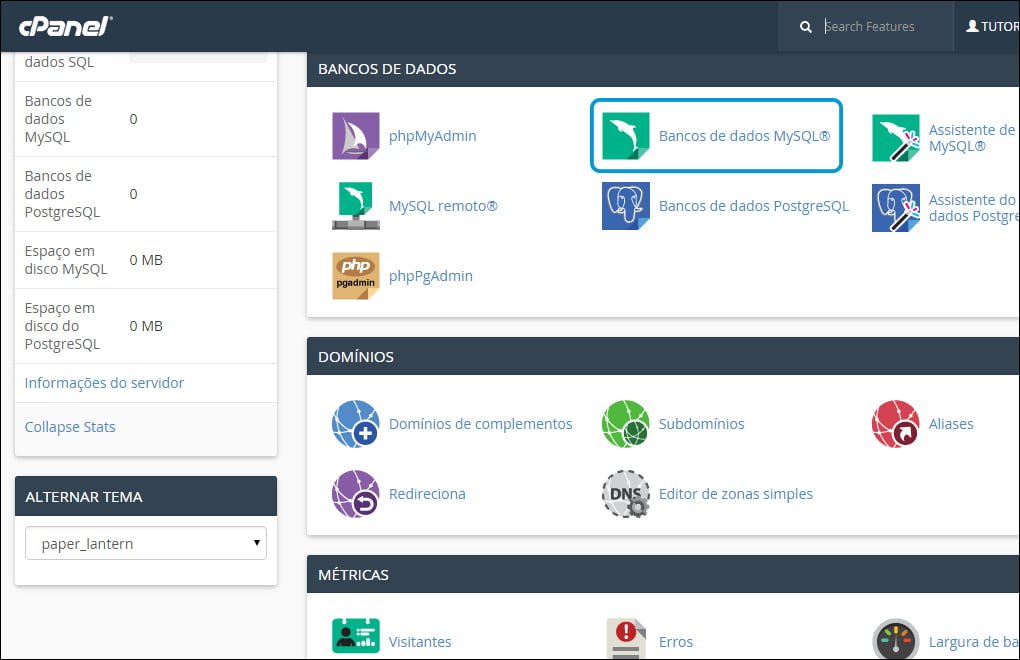Click Espaço em disco do PostgreSQL label
1020x660 pixels.
point(62,326)
